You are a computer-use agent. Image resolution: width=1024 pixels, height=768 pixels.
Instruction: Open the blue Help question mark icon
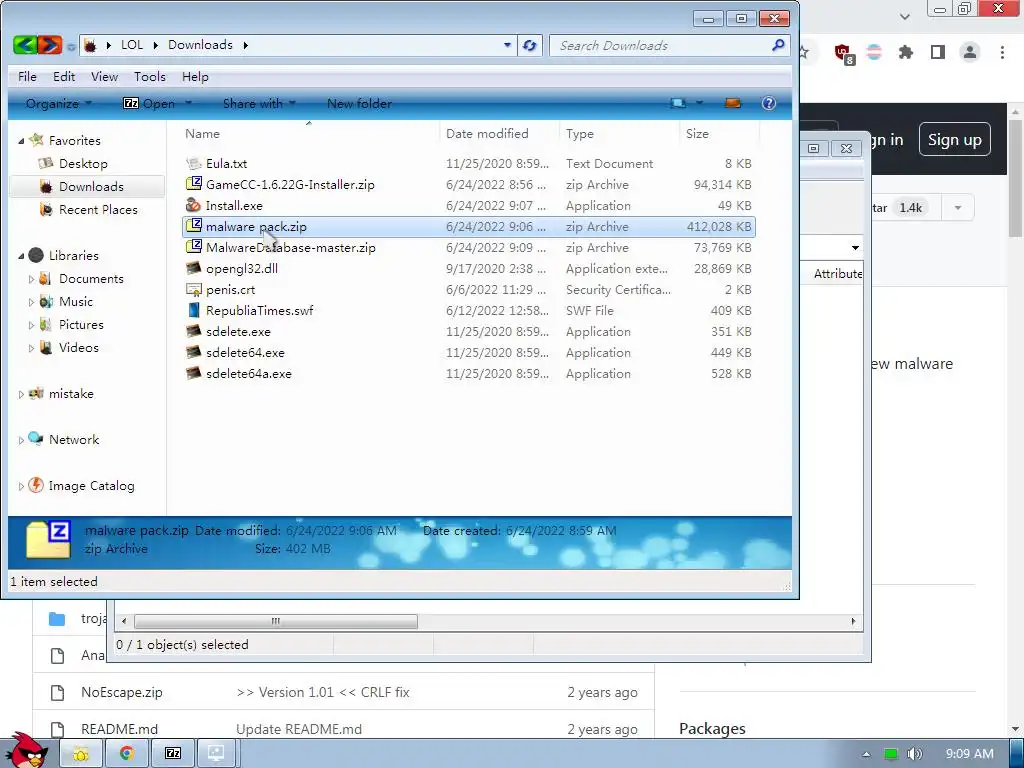[769, 103]
